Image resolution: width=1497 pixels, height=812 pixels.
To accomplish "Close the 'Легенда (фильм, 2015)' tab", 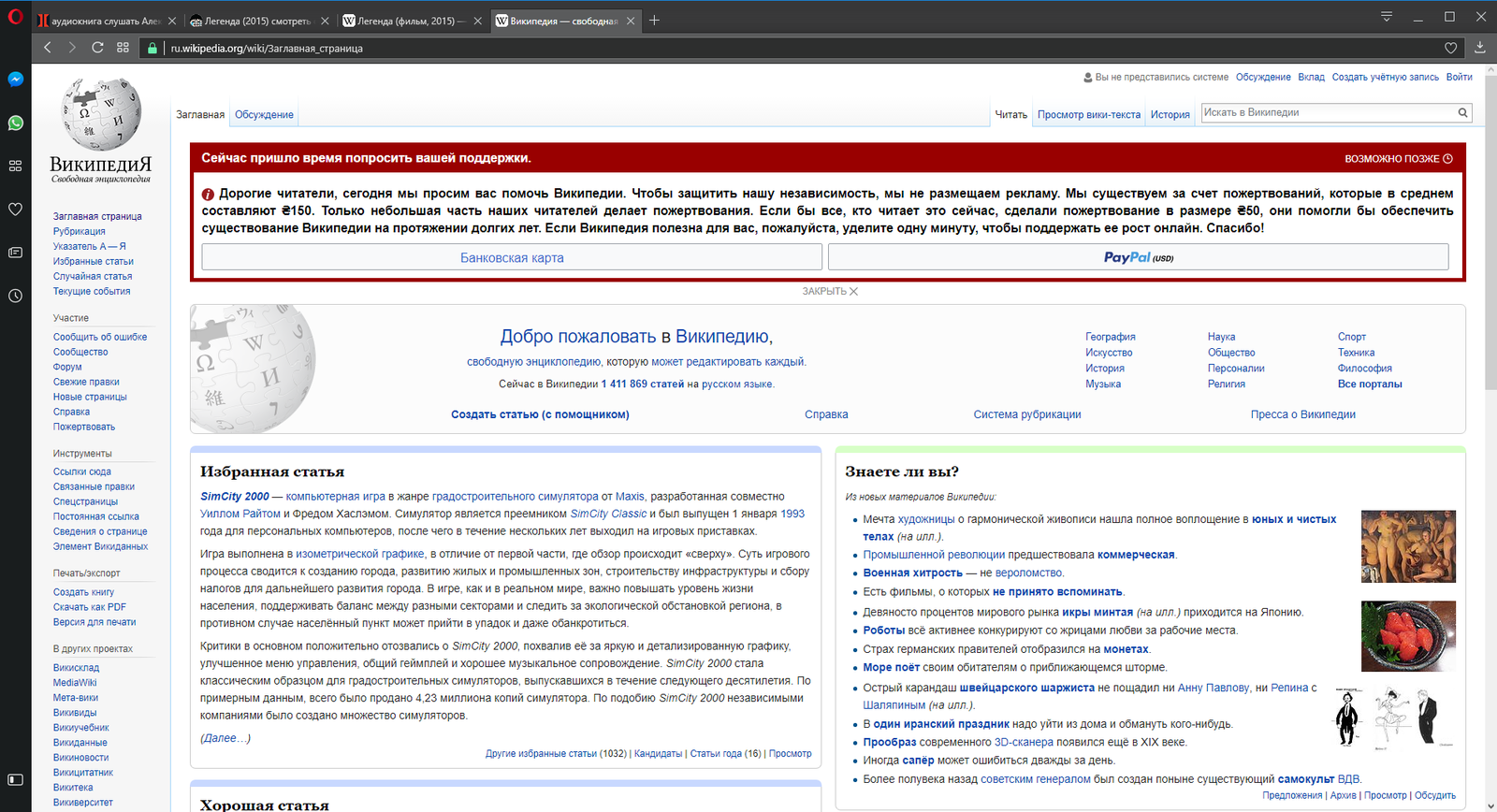I will (477, 21).
